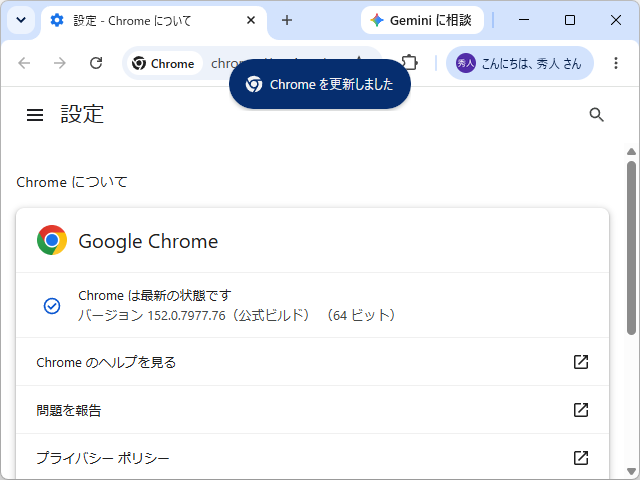Go back with the back arrow
This screenshot has height=480, width=640.
pyautogui.click(x=24, y=63)
